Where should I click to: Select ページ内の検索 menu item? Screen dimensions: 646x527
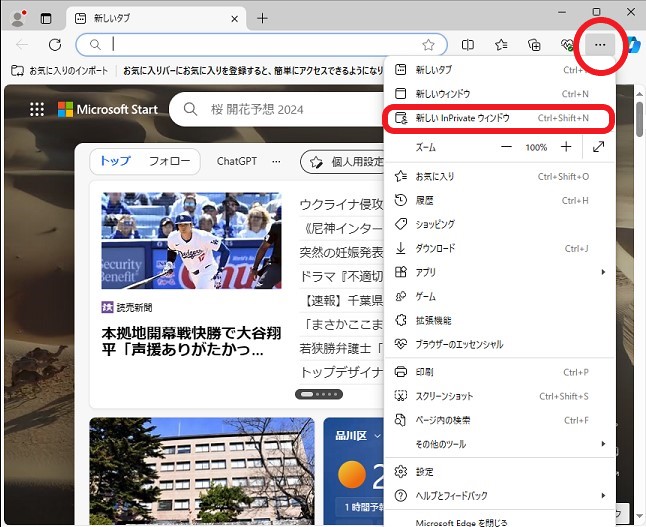pos(499,420)
